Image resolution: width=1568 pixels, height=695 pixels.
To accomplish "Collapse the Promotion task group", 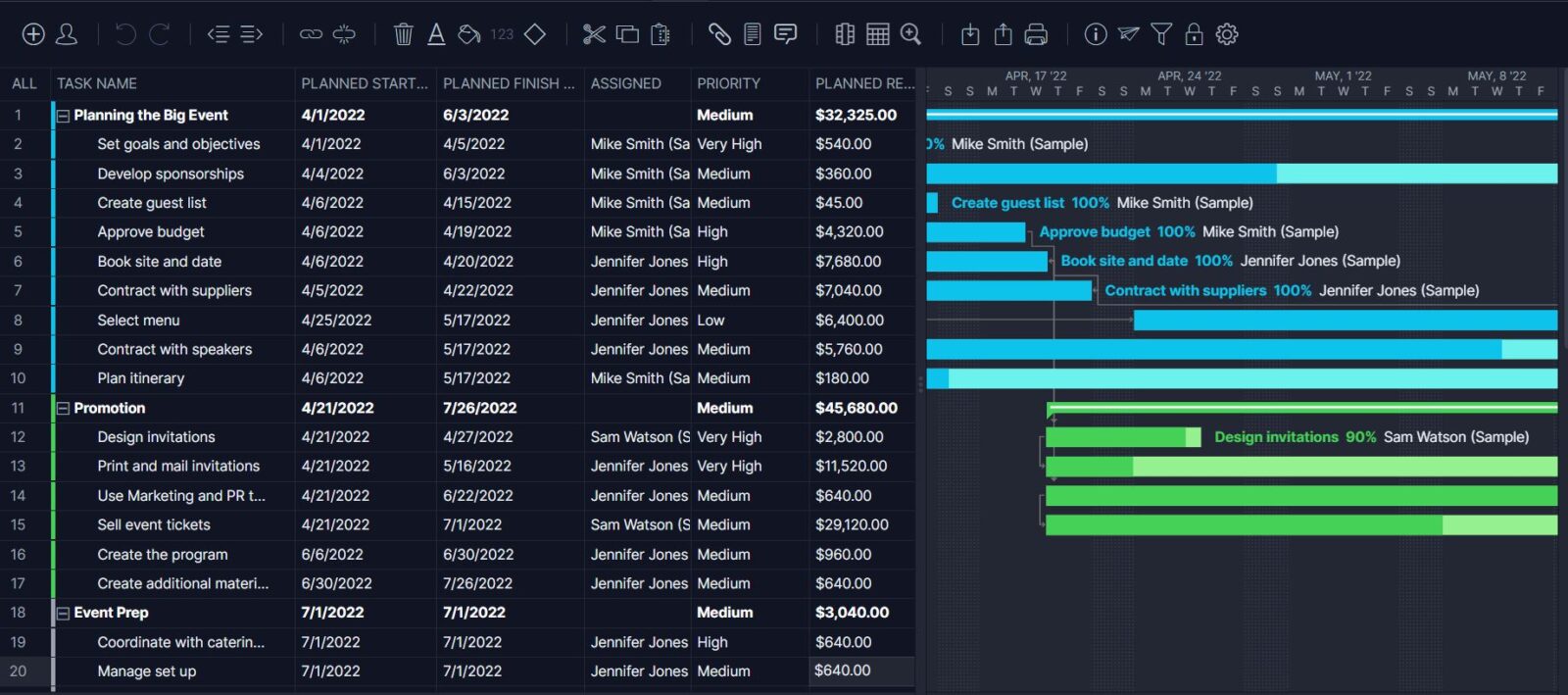I will pos(64,409).
